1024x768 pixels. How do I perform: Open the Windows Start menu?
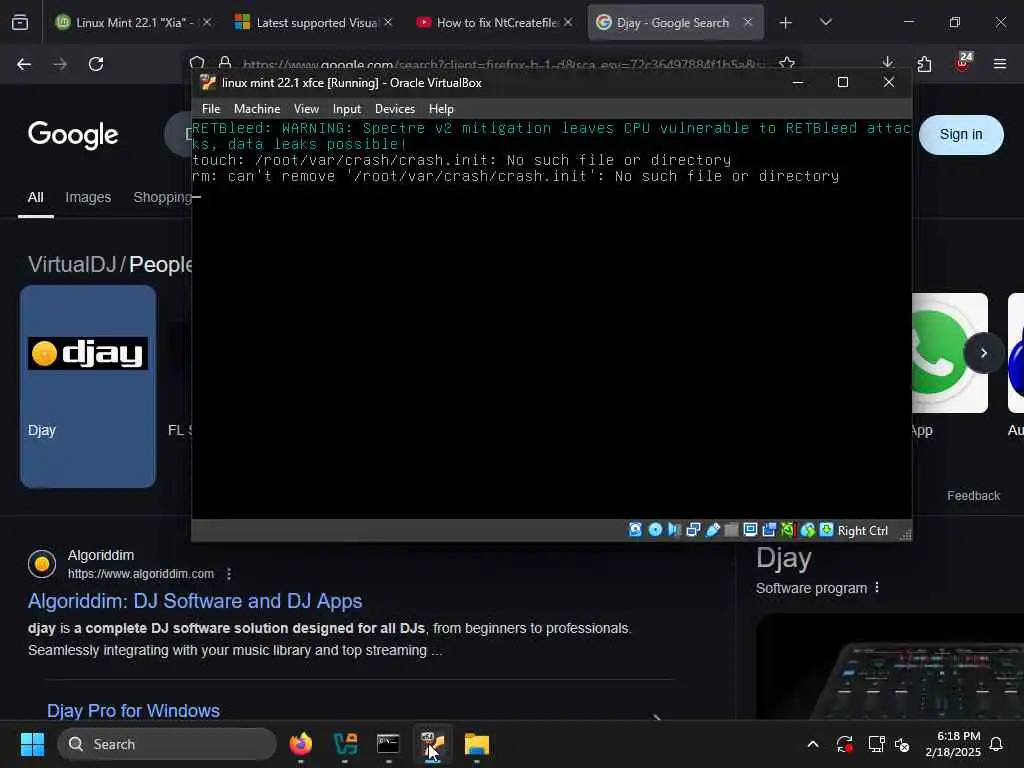coord(32,744)
